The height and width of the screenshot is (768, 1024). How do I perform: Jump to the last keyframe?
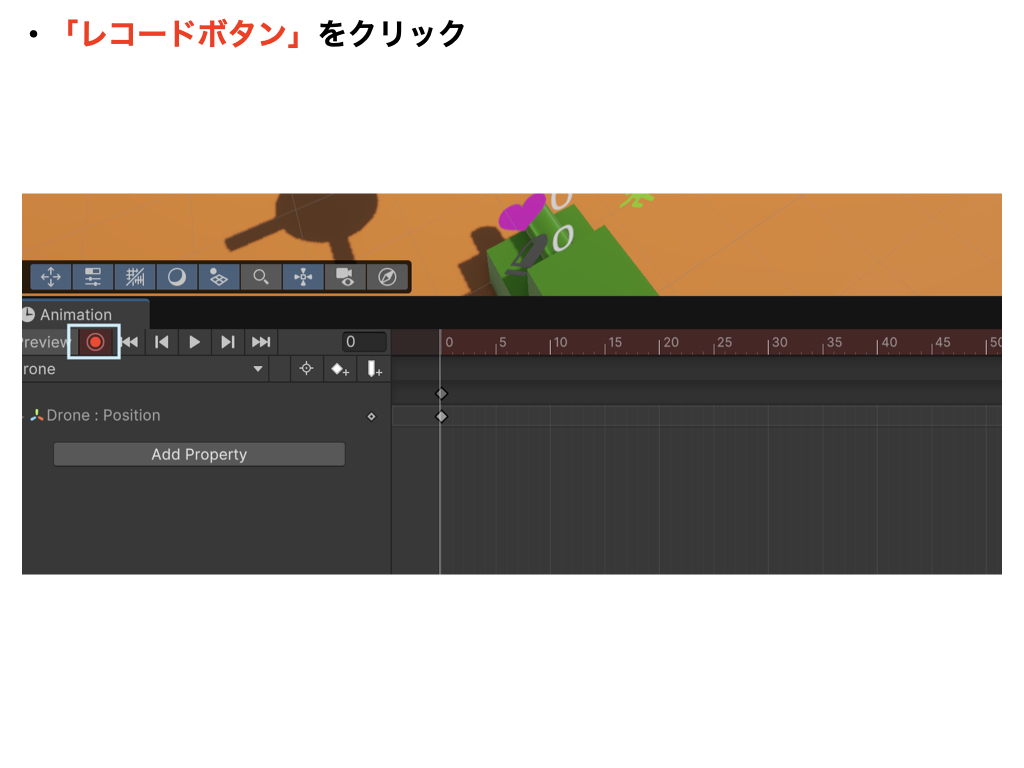tap(261, 342)
